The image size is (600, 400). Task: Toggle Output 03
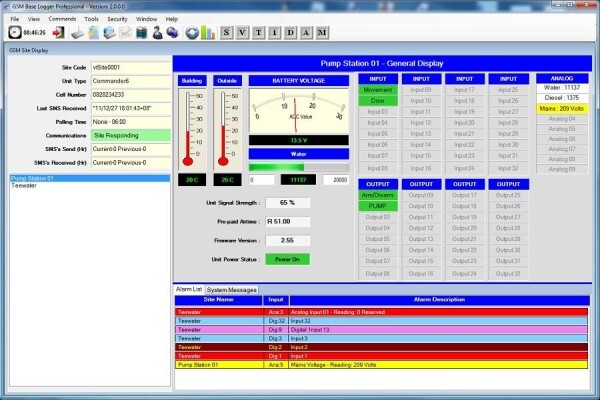[378, 217]
